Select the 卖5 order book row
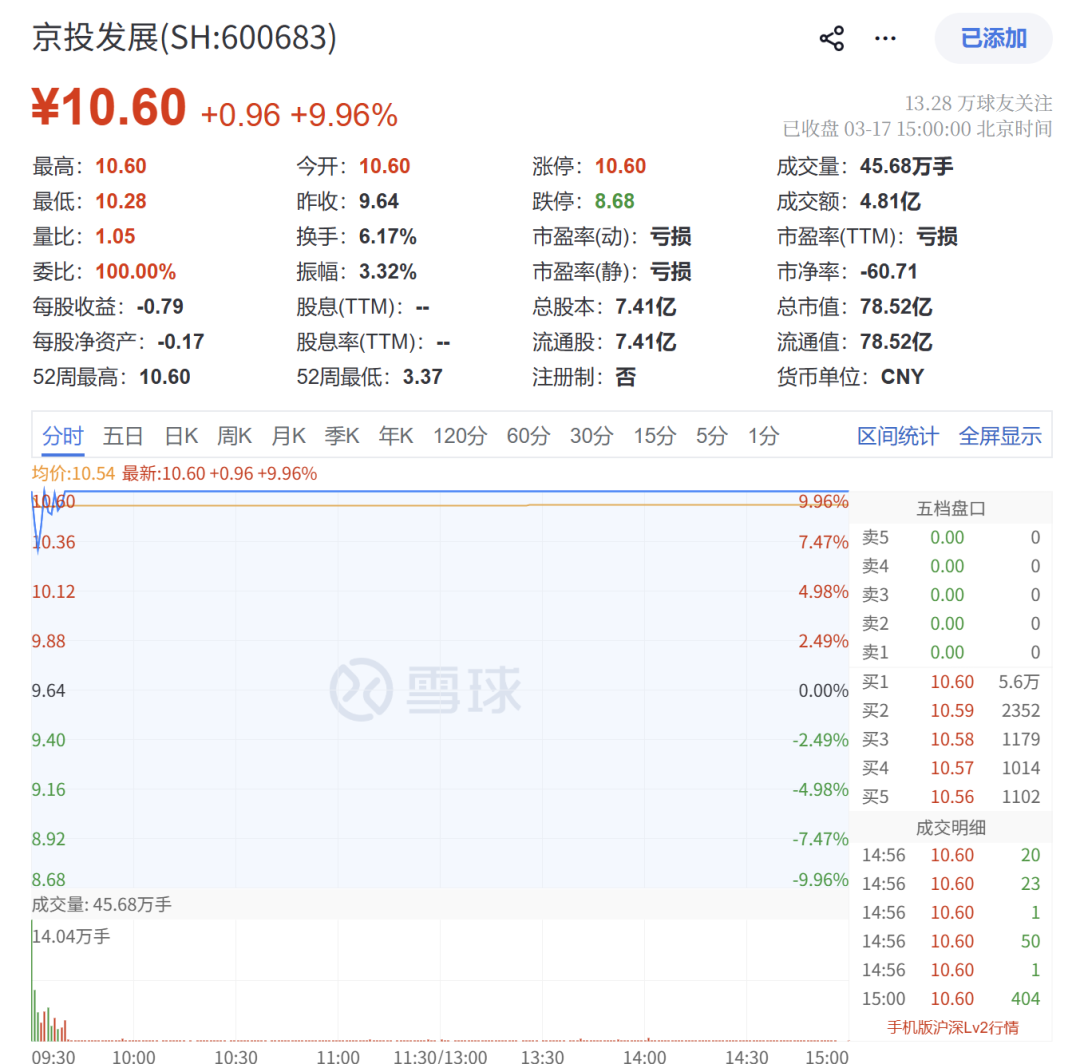 951,538
